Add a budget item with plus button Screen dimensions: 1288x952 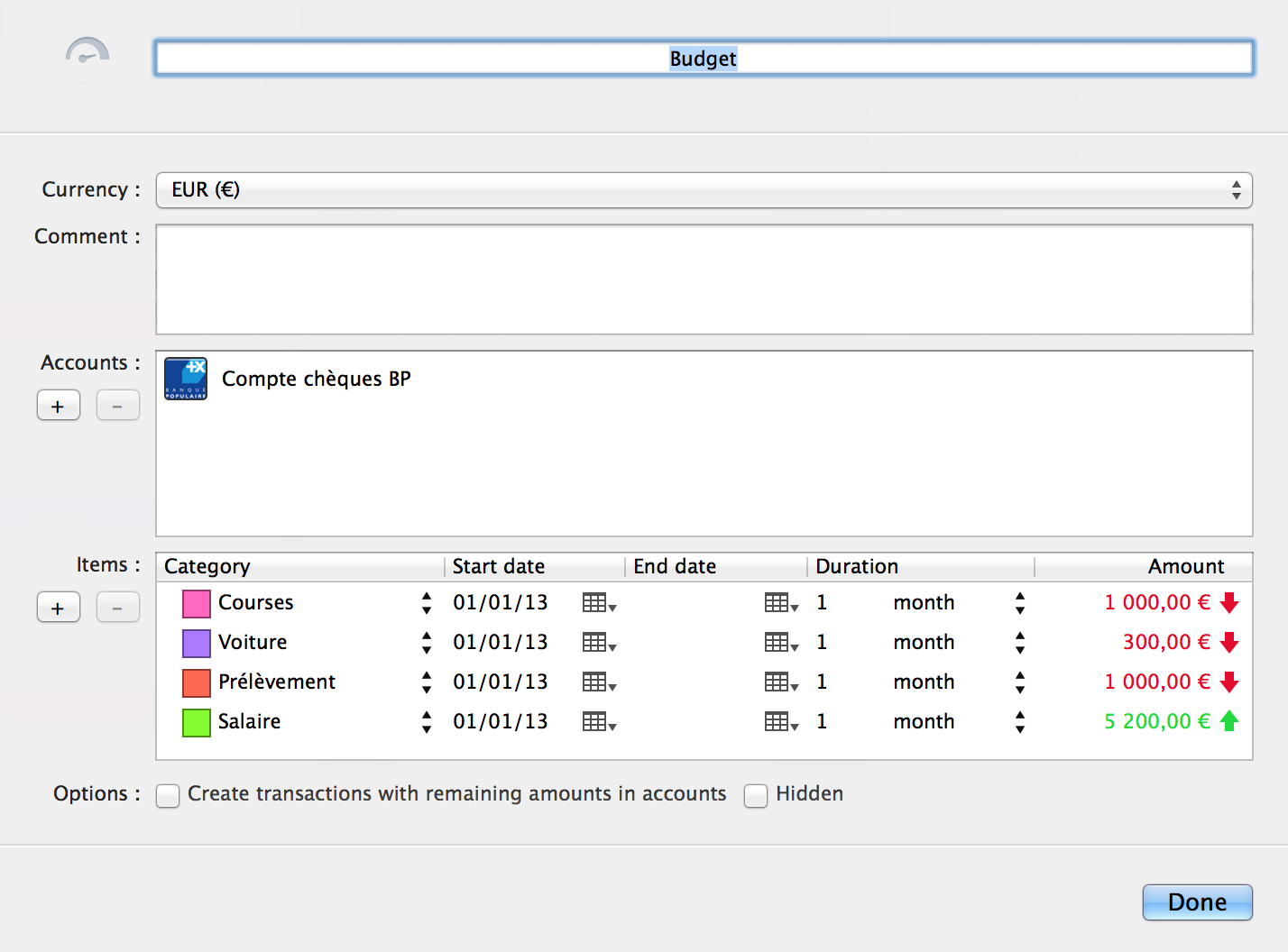pyautogui.click(x=59, y=608)
